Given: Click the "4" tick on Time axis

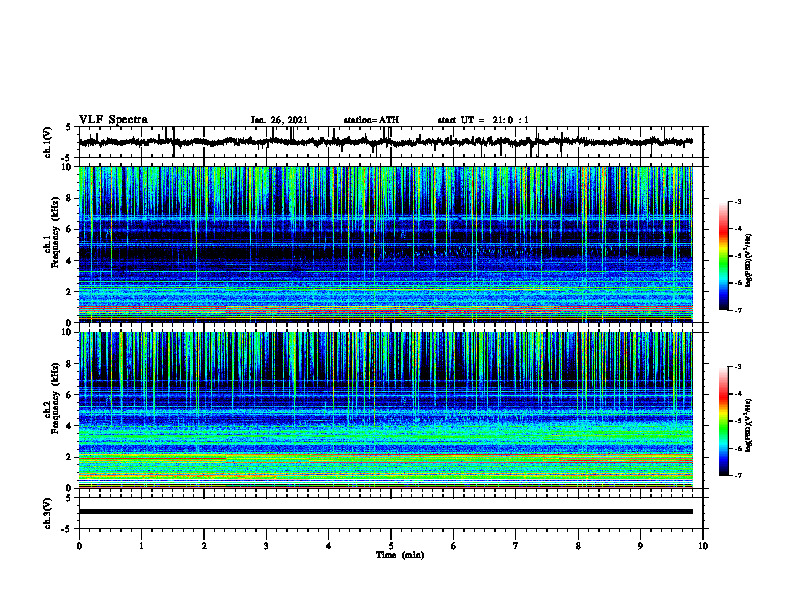Looking at the screenshot, I should [329, 546].
